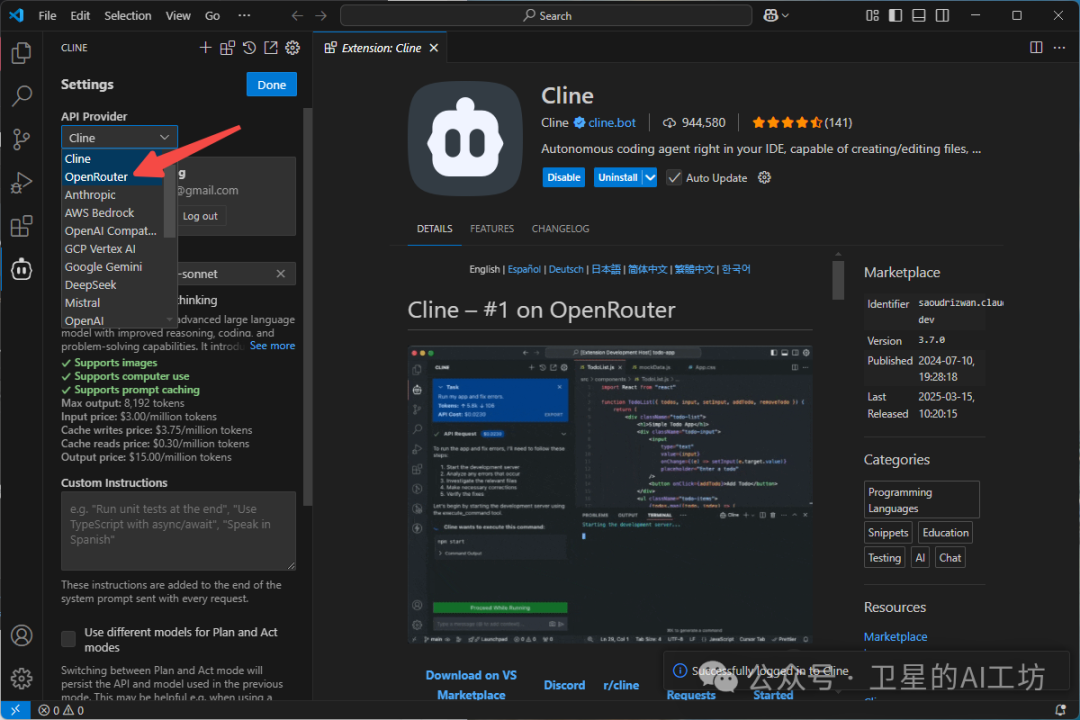The height and width of the screenshot is (720, 1080).
Task: Start a new Cline task with plus icon
Action: [x=205, y=47]
